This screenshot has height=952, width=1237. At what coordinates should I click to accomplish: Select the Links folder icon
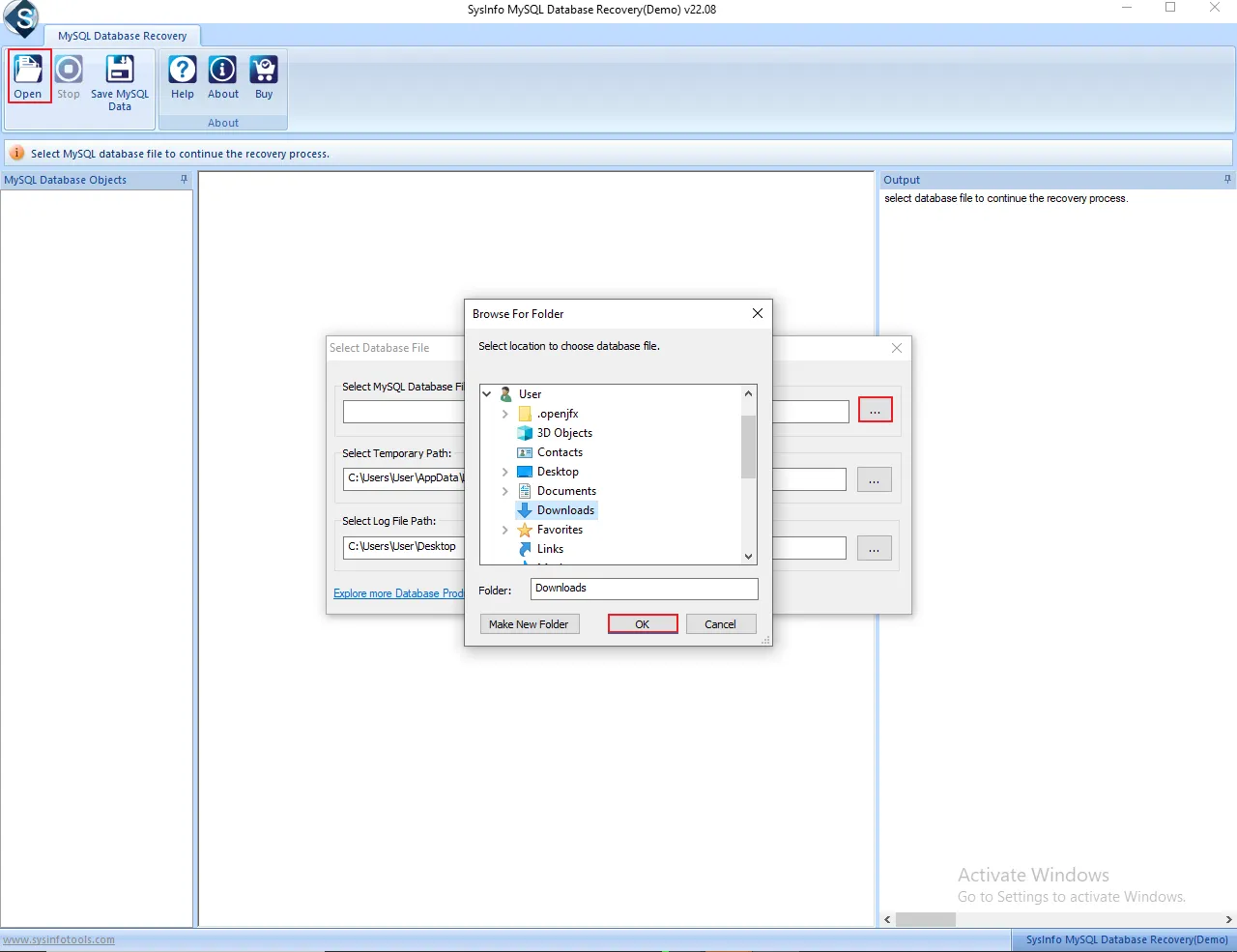(525, 549)
